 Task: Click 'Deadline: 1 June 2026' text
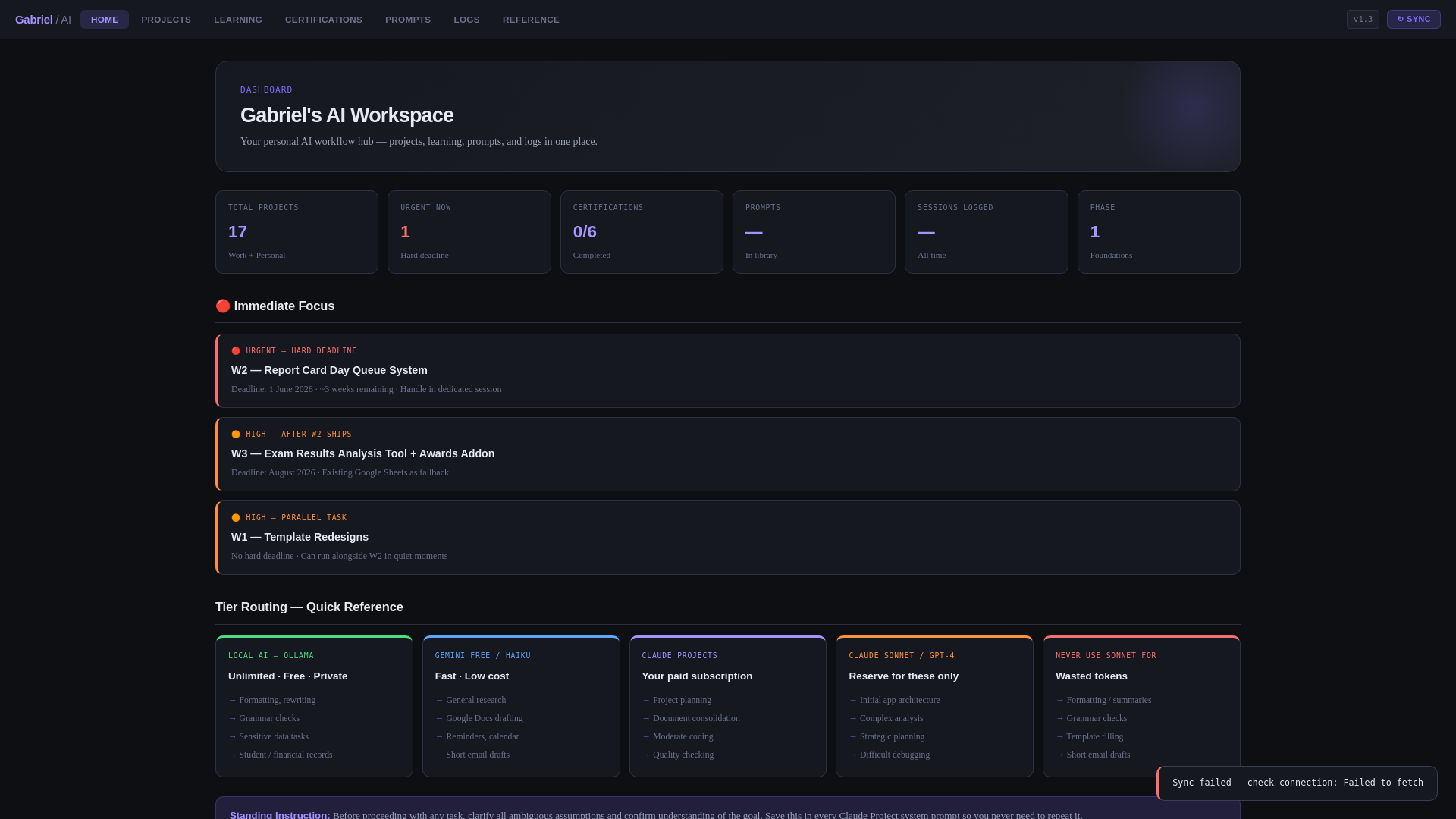(x=272, y=389)
